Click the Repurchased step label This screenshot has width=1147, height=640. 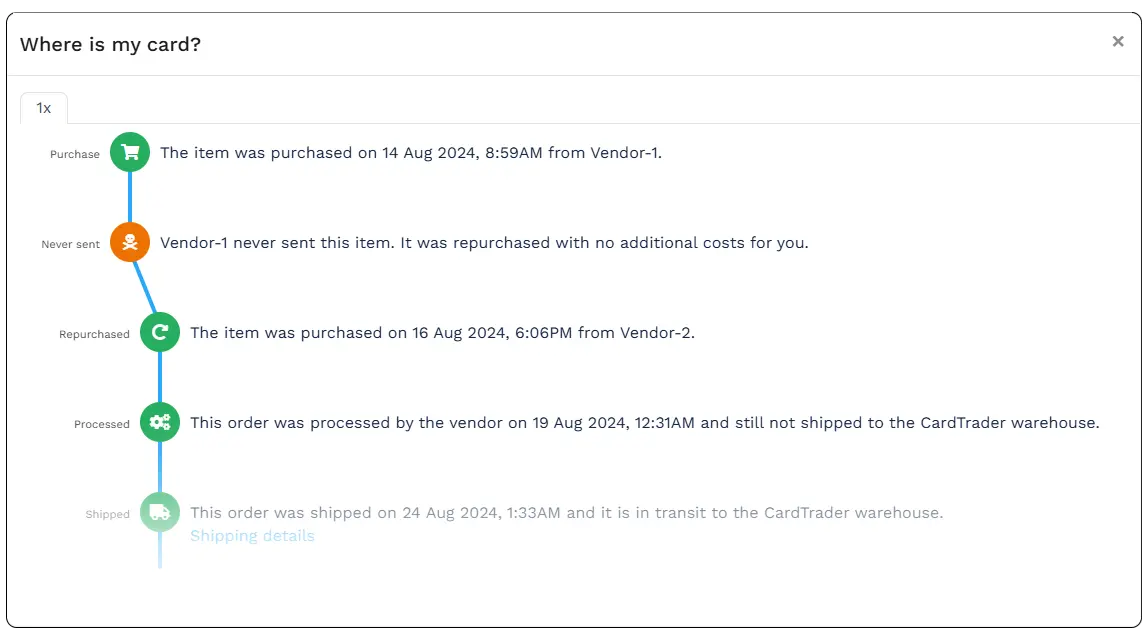pyautogui.click(x=94, y=334)
